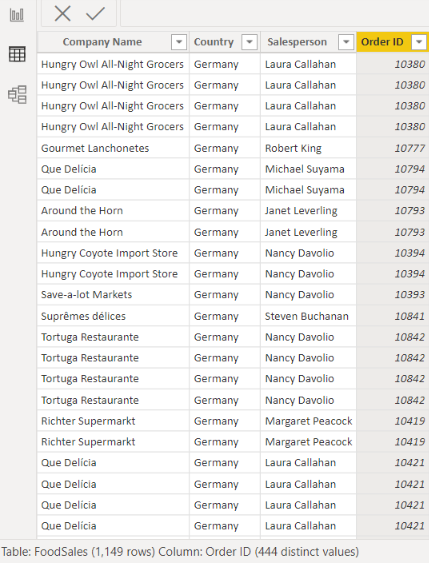This screenshot has height=563, width=429.
Task: Commit formula with the checkmark icon
Action: 95,14
